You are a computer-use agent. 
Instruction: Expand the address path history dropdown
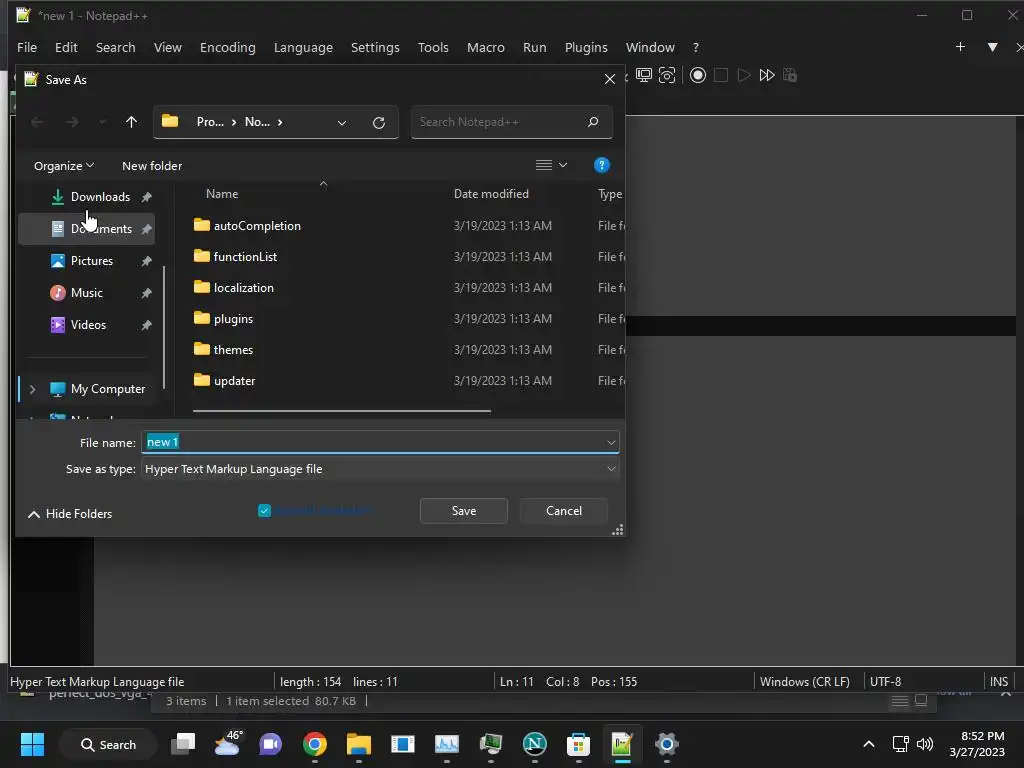[x=342, y=123]
